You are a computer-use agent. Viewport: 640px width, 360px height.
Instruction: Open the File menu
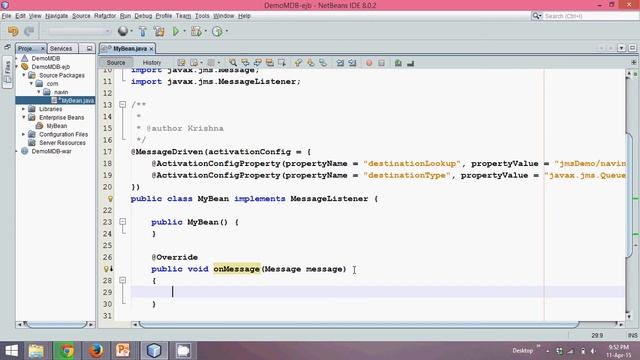[6, 16]
